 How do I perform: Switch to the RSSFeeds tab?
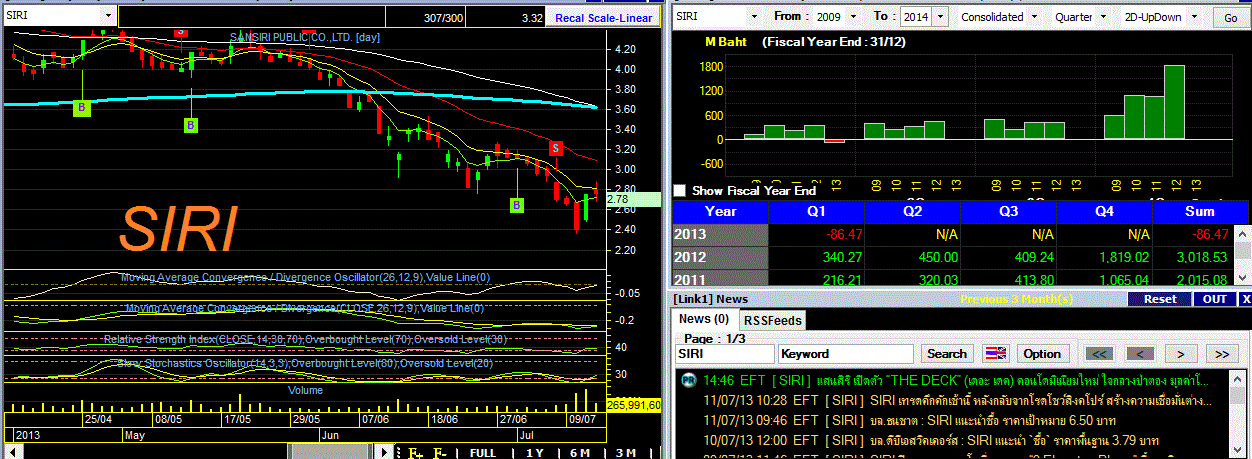(772, 320)
